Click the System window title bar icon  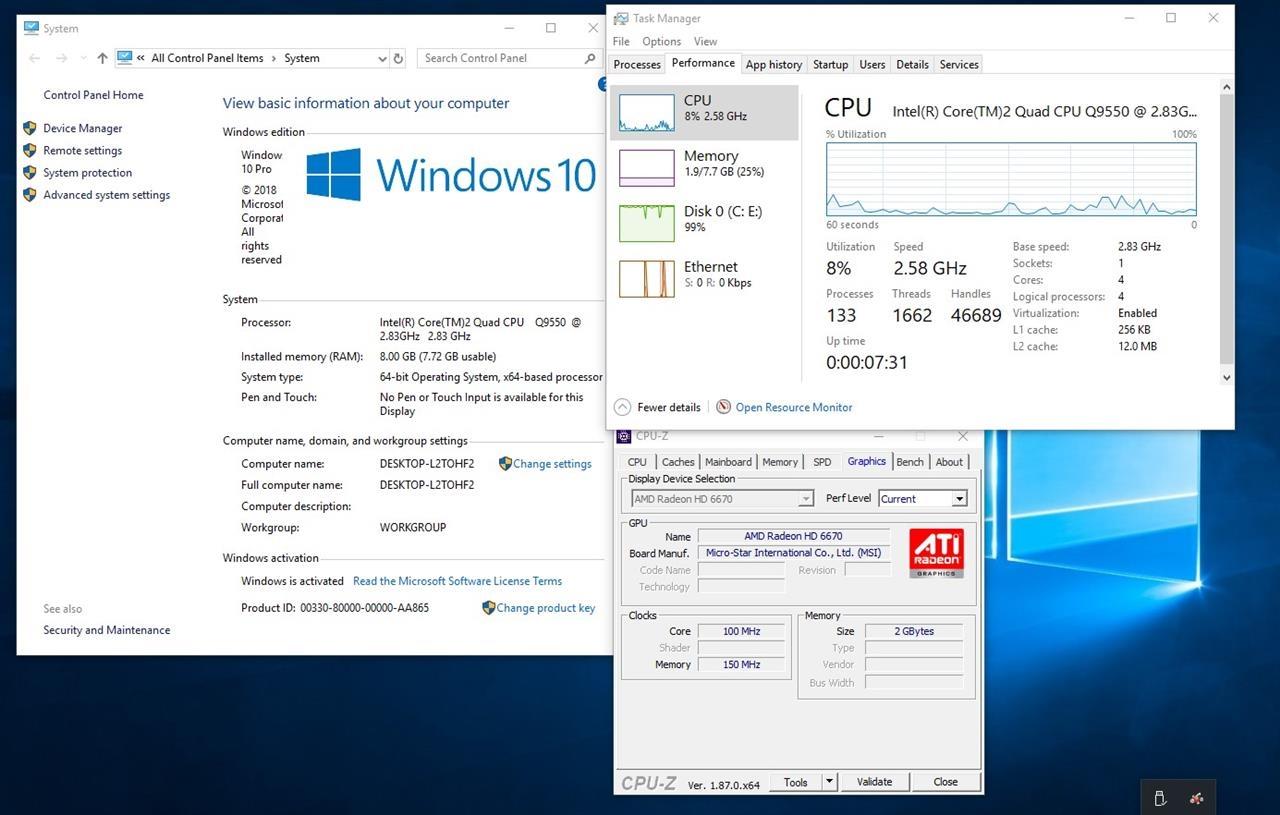coord(32,28)
